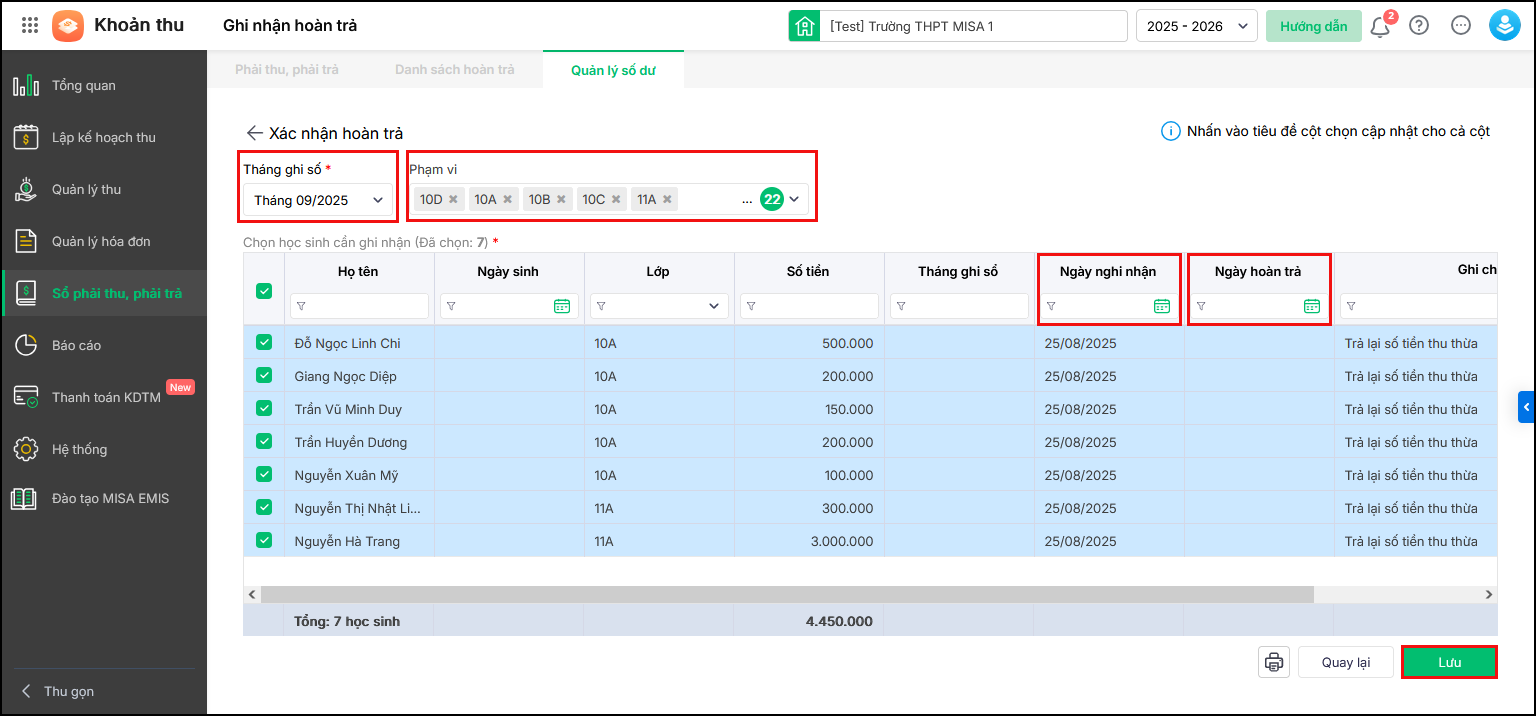The width and height of the screenshot is (1536, 716).
Task: Open calendar picker in Ngày hoàn trả filter
Action: coord(1312,306)
